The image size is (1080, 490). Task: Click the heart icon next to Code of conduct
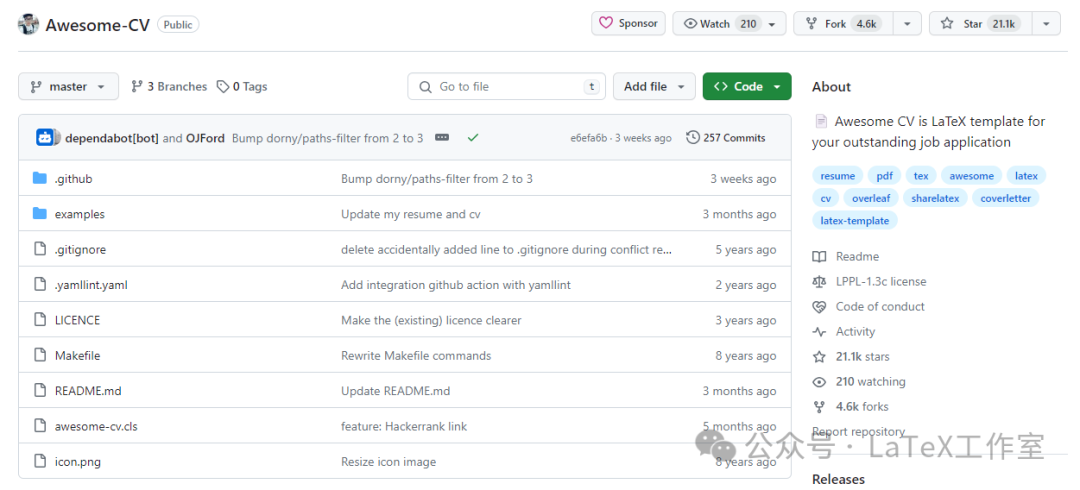(x=819, y=307)
